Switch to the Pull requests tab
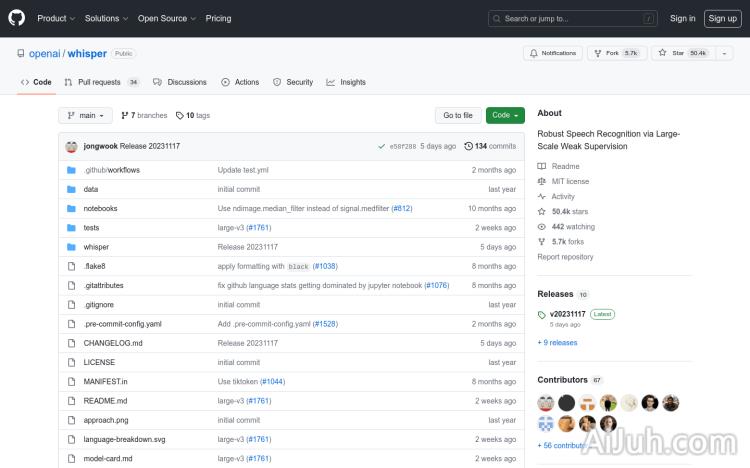The image size is (750, 468). coord(99,82)
